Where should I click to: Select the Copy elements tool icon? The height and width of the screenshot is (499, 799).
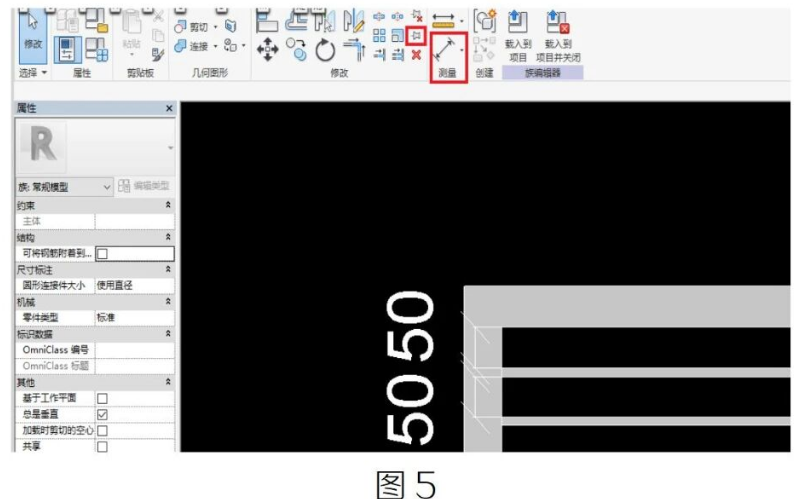pyautogui.click(x=296, y=50)
